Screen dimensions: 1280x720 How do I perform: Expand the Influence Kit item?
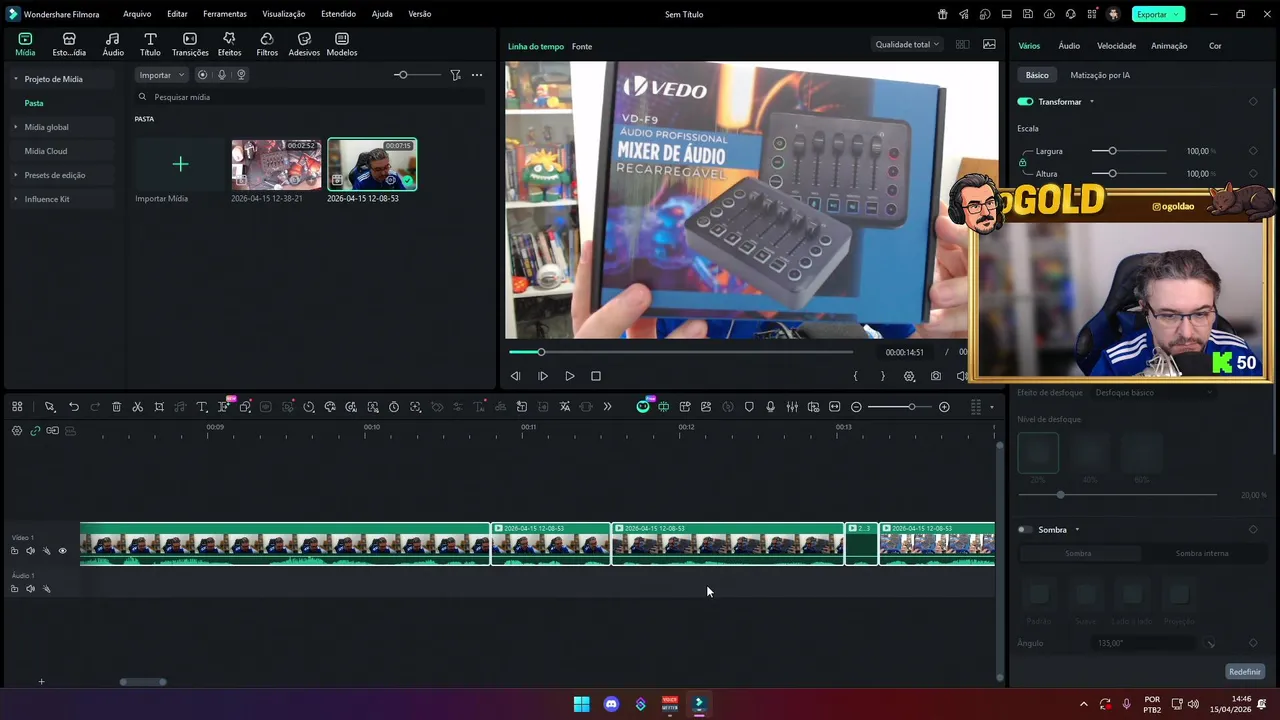click(x=15, y=199)
